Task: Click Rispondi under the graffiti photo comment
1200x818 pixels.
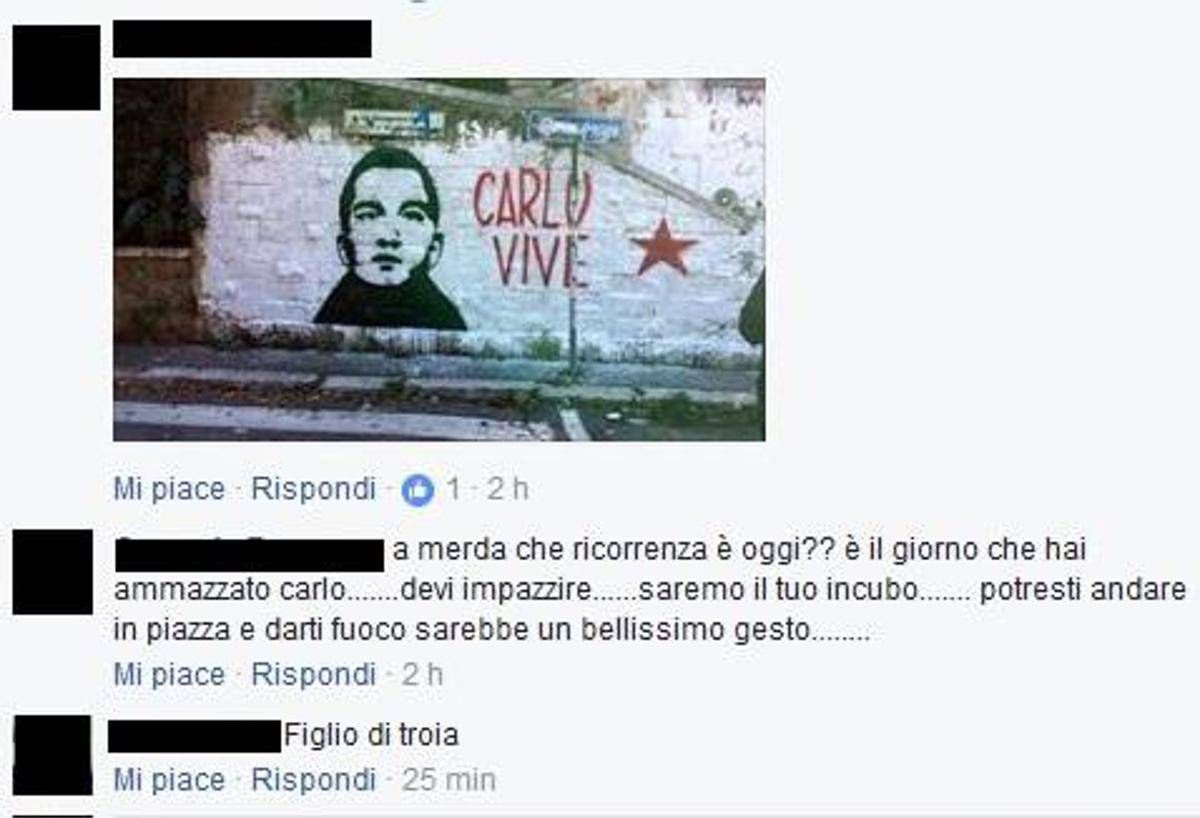Action: coord(313,489)
